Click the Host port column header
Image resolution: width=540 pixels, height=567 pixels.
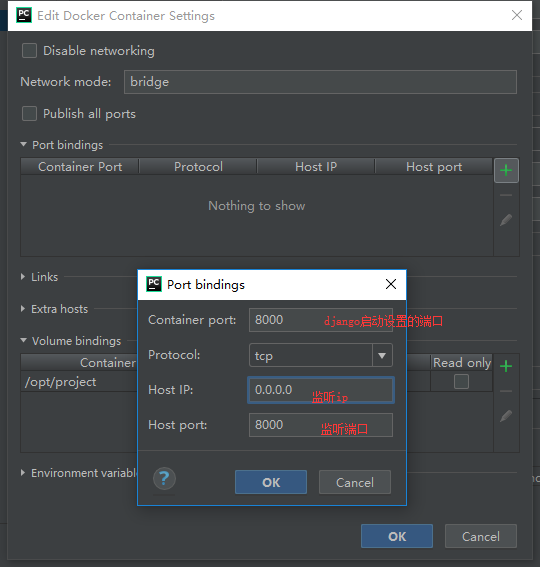pos(434,167)
